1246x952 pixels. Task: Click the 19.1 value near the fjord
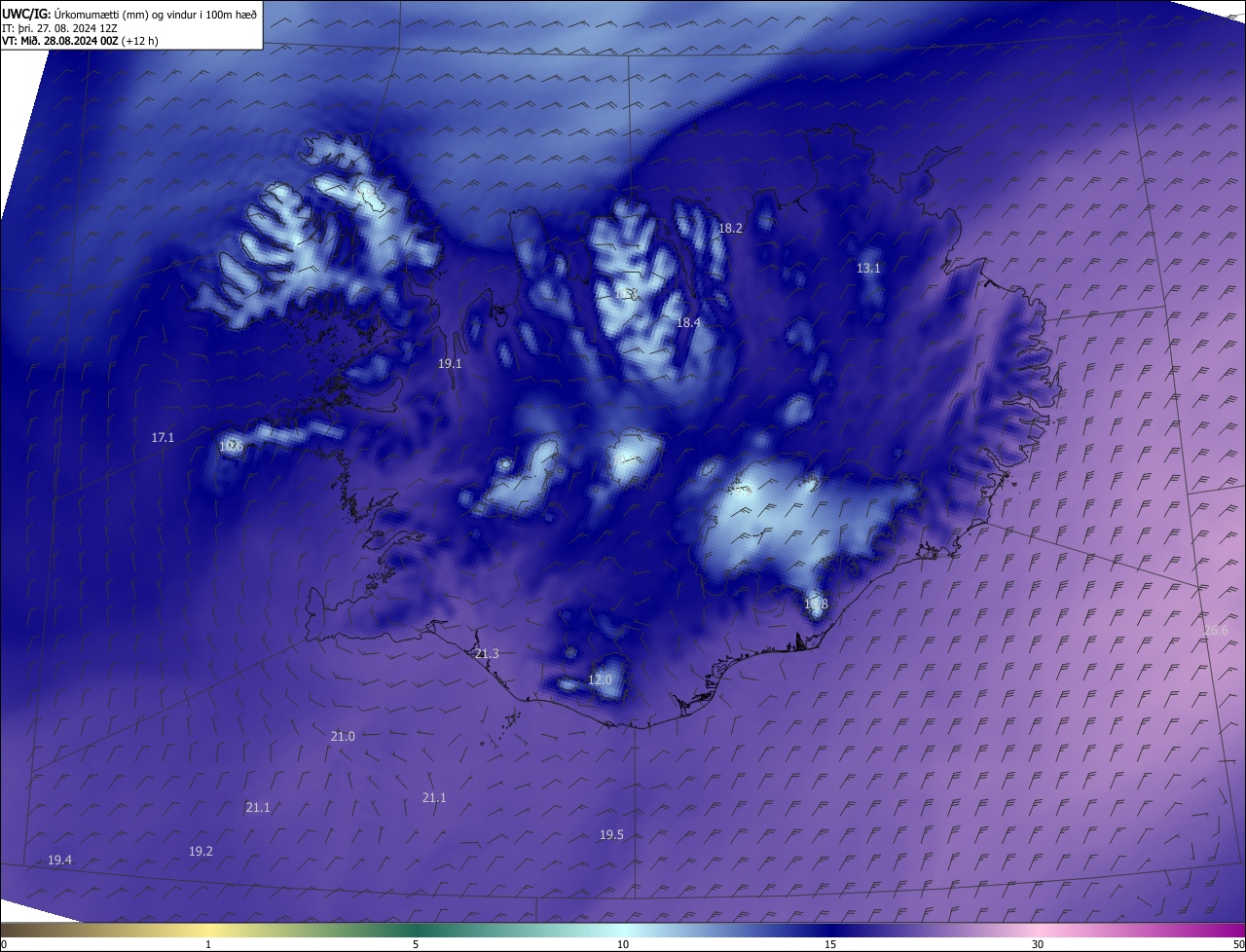[450, 363]
